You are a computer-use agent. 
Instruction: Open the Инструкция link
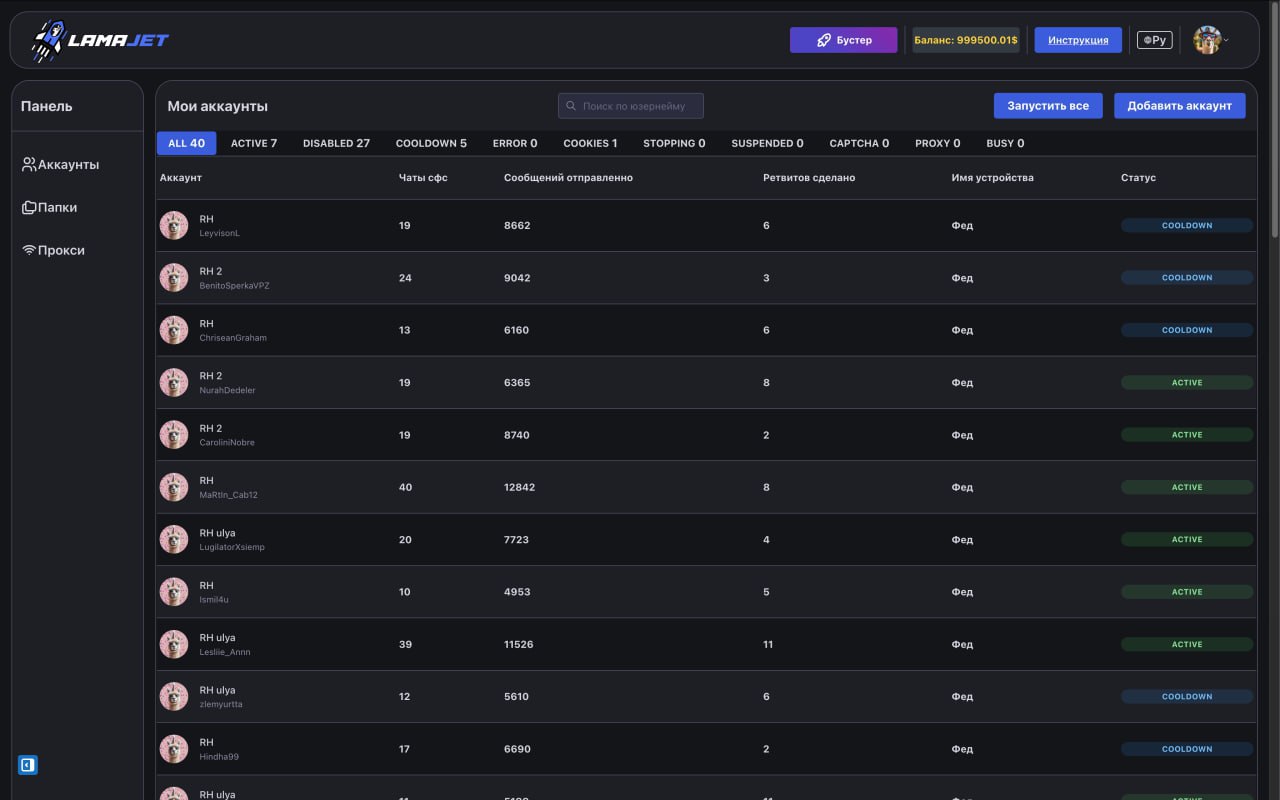(1078, 40)
